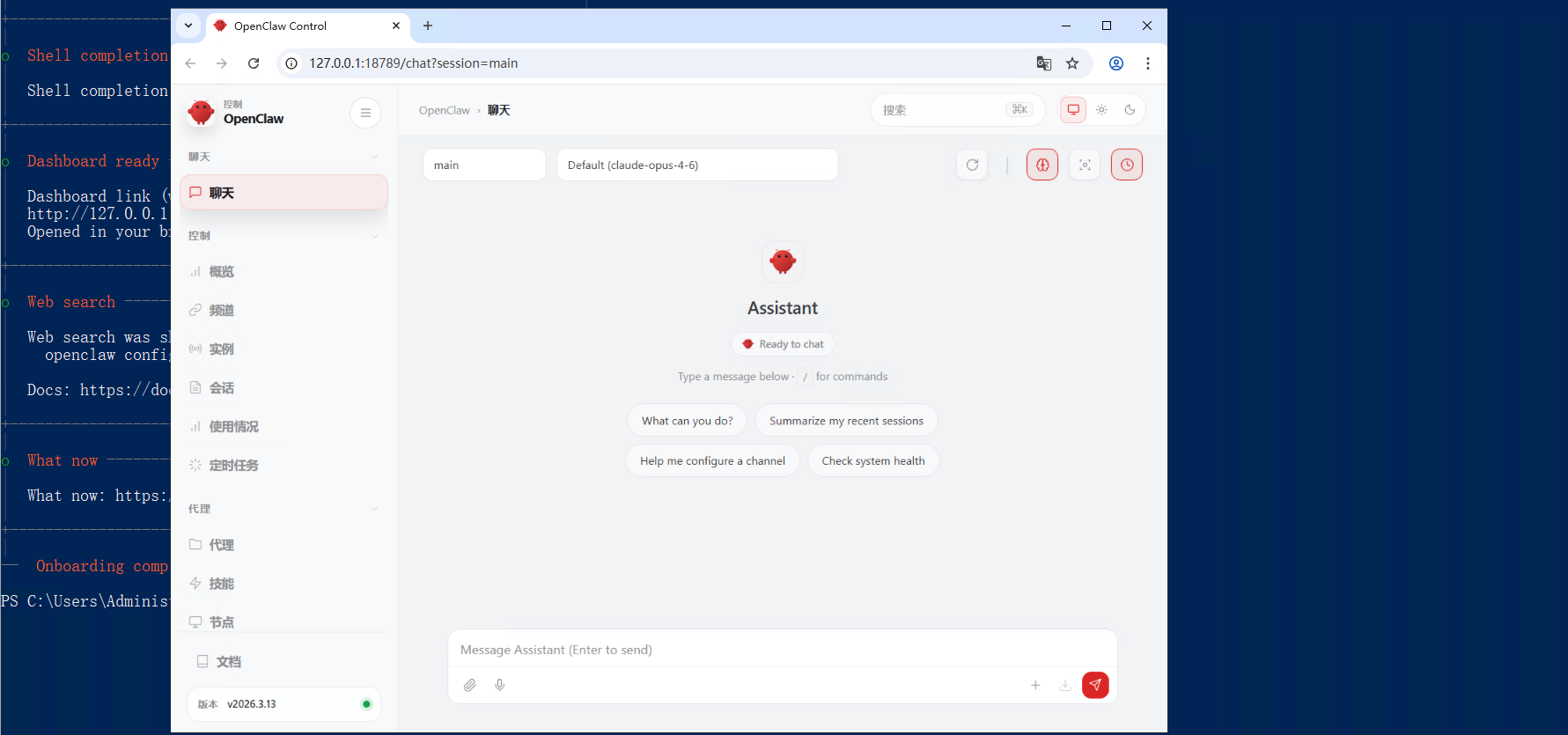1568x735 pixels.
Task: Click the Message Assistant input field
Action: [x=782, y=650]
